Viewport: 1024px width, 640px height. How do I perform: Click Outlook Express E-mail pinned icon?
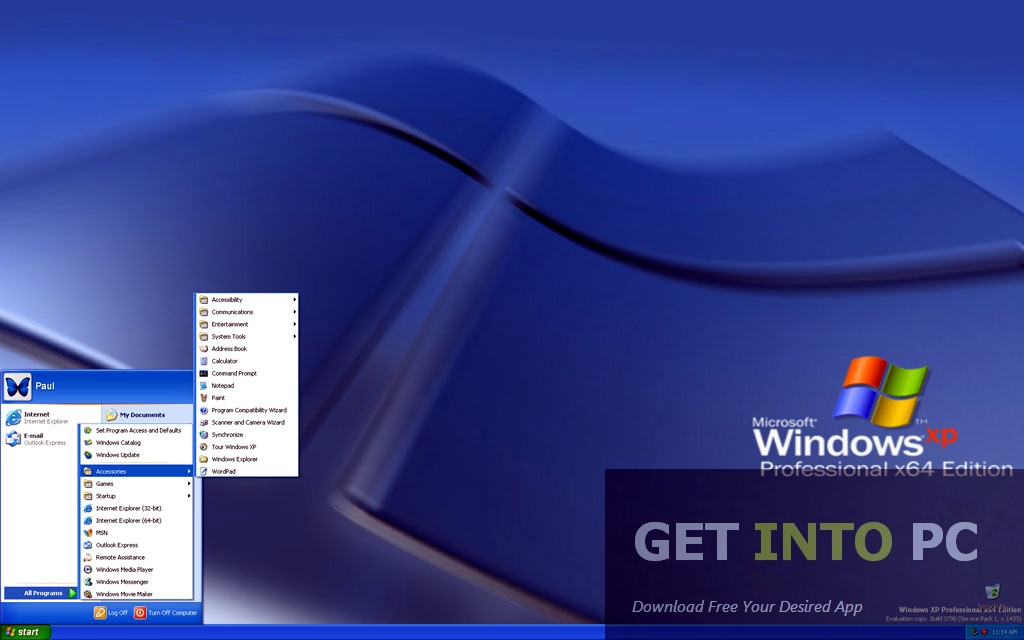[13, 439]
